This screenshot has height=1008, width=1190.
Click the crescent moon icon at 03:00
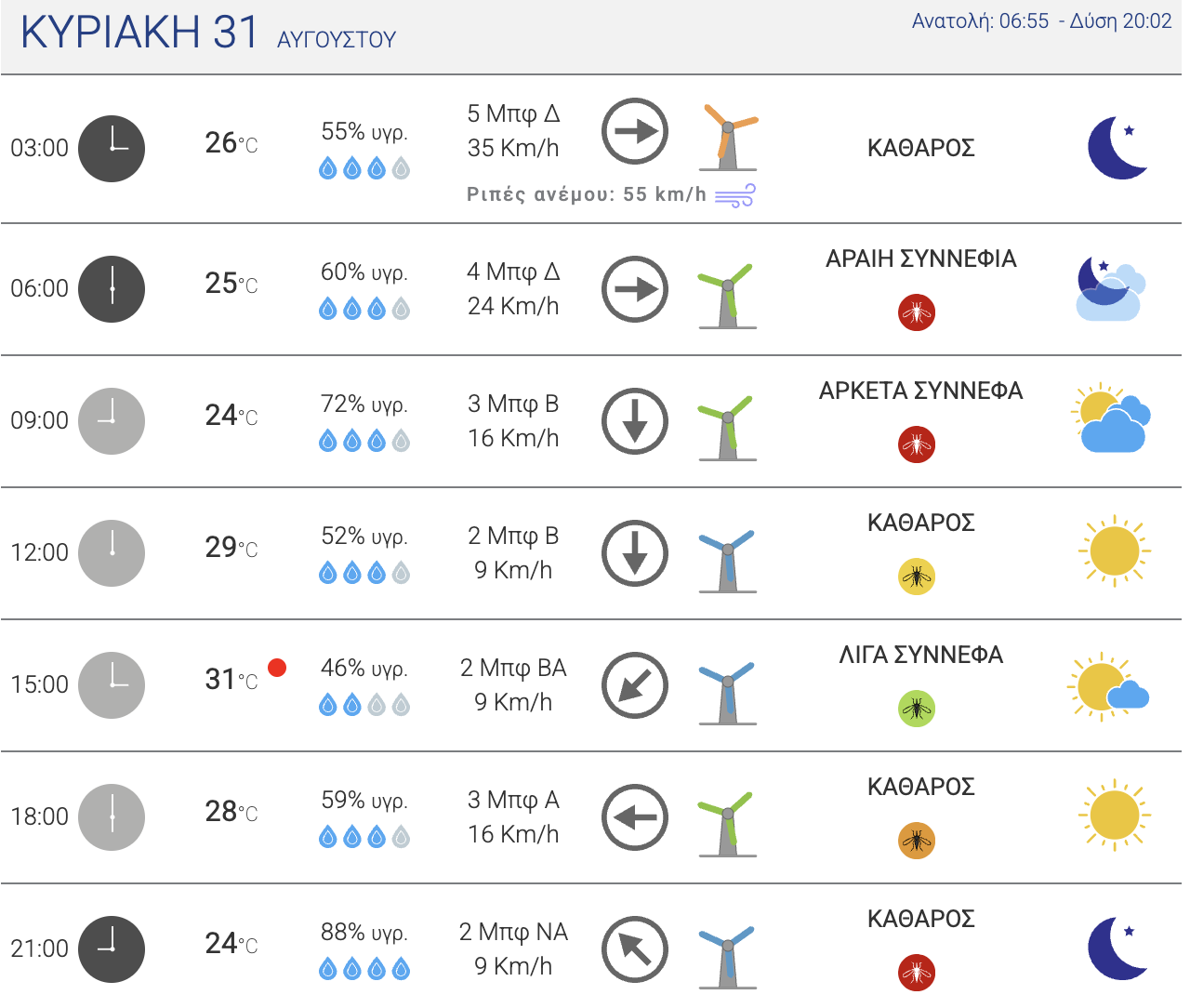pos(1117,147)
